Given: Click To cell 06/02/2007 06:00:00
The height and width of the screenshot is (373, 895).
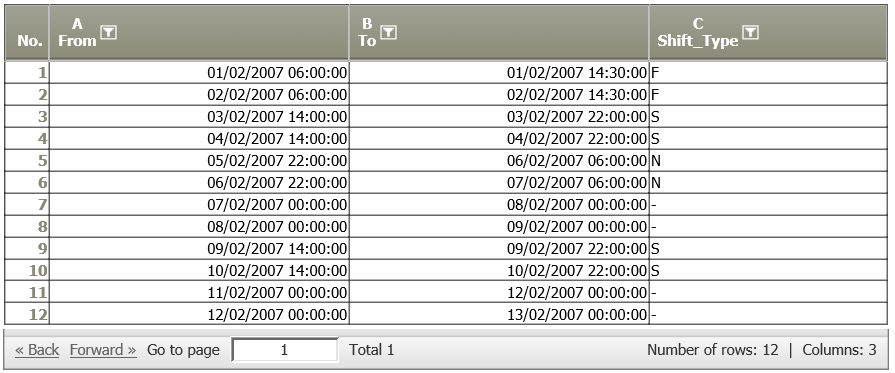Looking at the screenshot, I should tap(499, 161).
